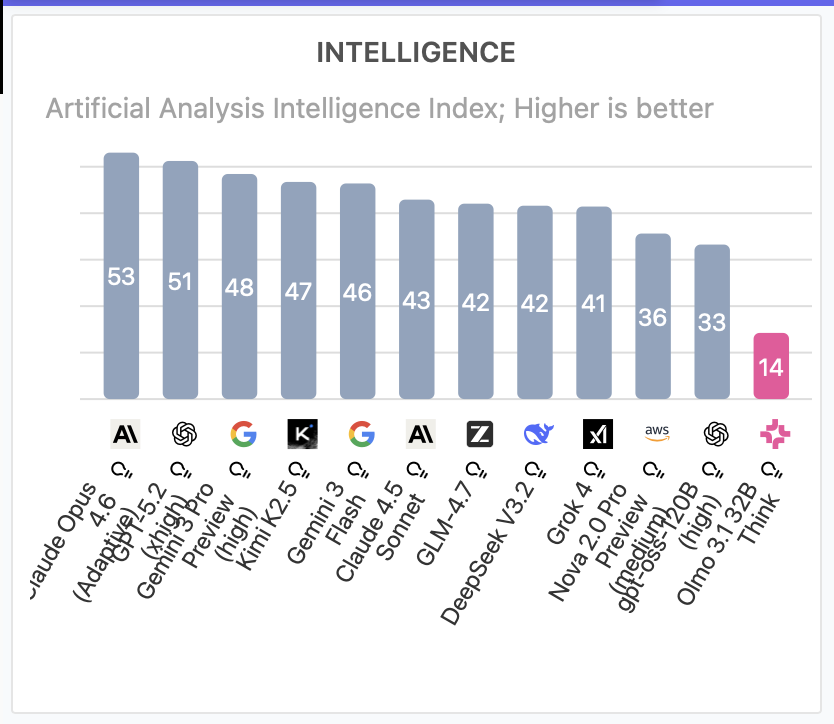Select the bar with score 36

pyautogui.click(x=653, y=316)
